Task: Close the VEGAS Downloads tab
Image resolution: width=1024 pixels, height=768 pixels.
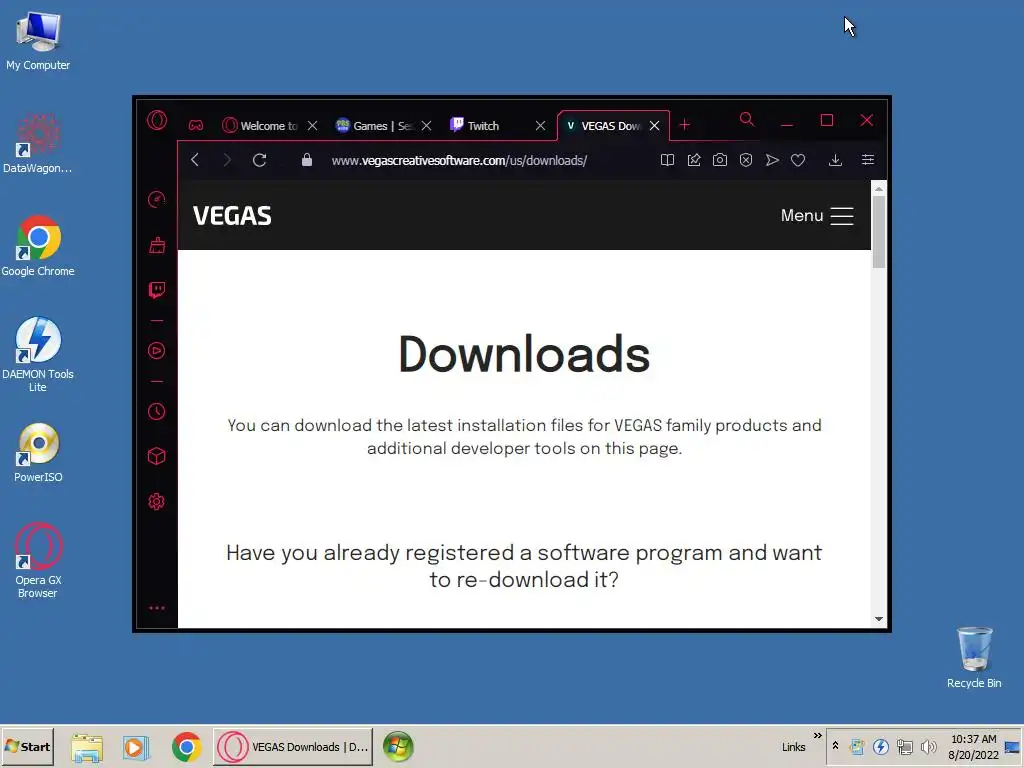Action: (x=654, y=125)
